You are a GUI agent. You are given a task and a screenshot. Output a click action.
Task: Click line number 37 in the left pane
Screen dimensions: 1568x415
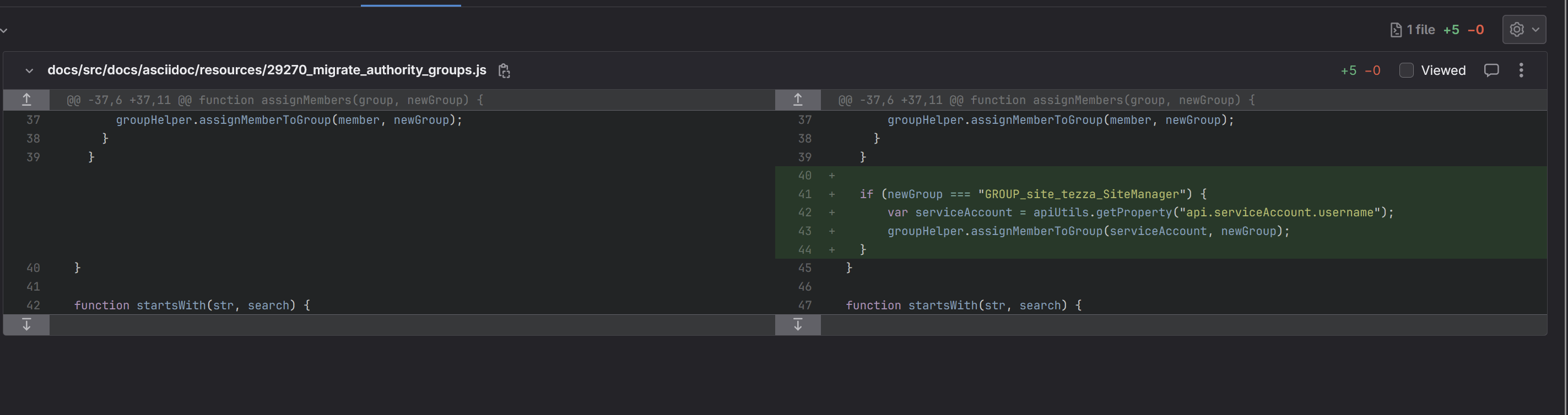33,120
